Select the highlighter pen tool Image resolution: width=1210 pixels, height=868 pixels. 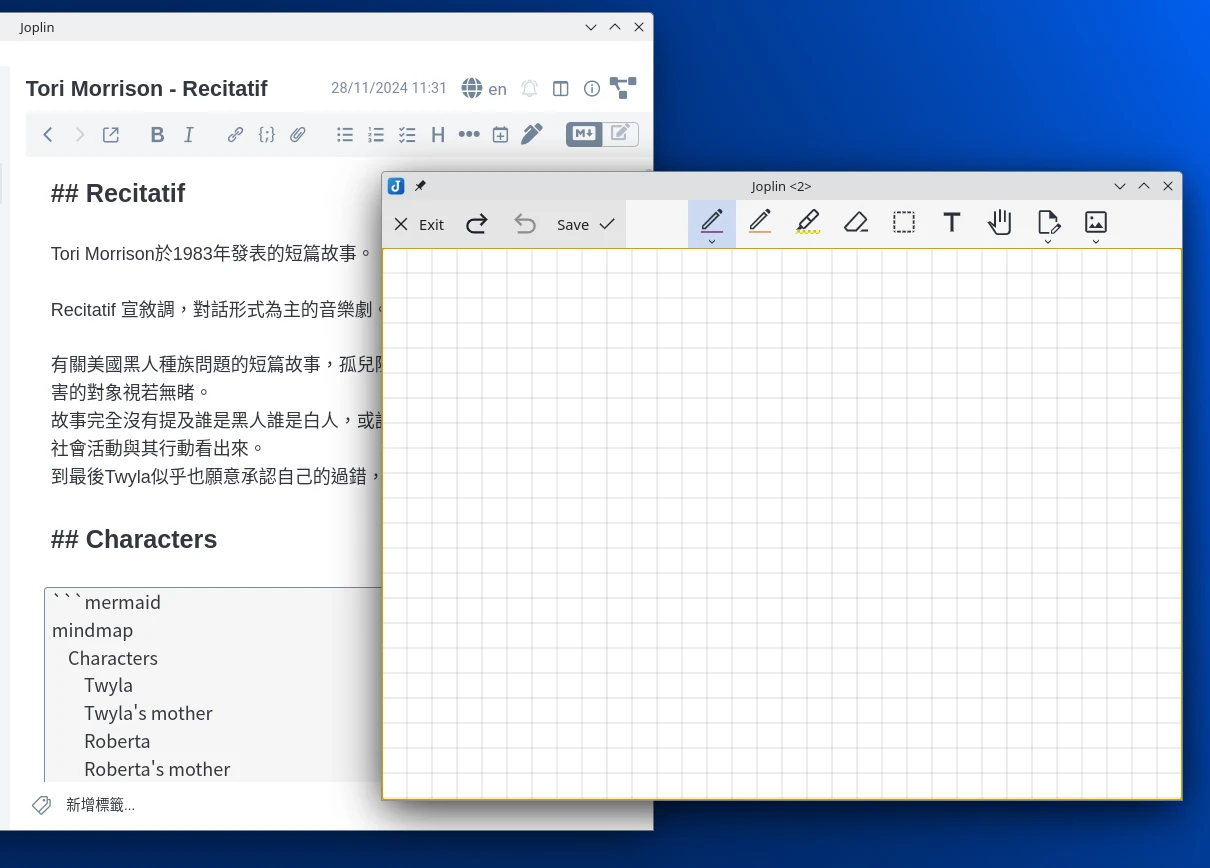click(807, 222)
